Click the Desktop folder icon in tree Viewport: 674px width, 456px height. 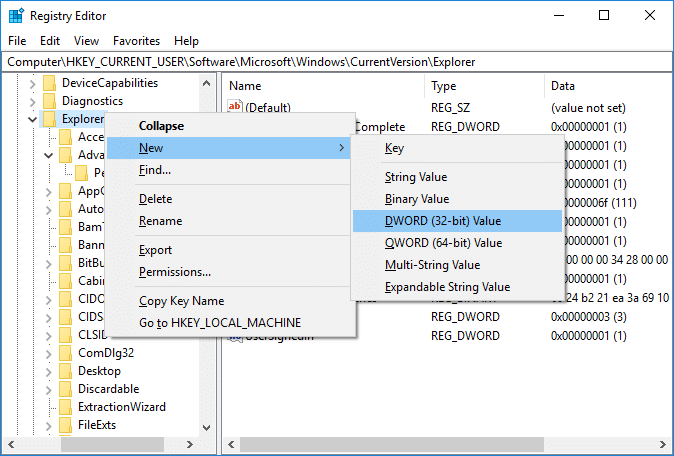65,371
